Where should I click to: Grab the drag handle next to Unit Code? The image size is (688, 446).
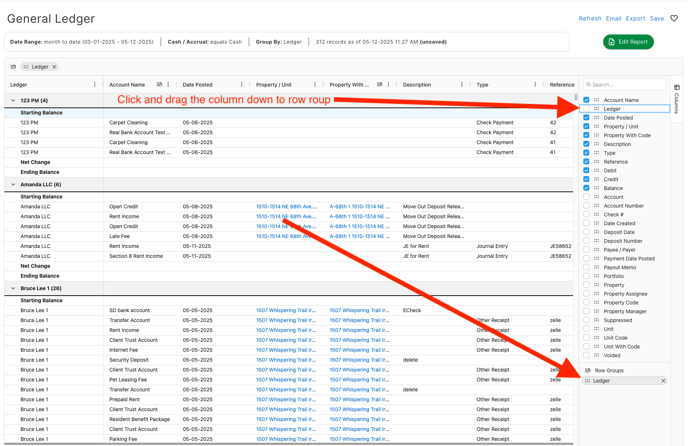pyautogui.click(x=596, y=338)
